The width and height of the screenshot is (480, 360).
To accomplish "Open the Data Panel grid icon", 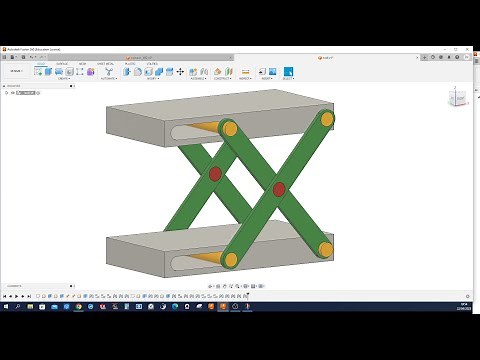I will 4,57.
